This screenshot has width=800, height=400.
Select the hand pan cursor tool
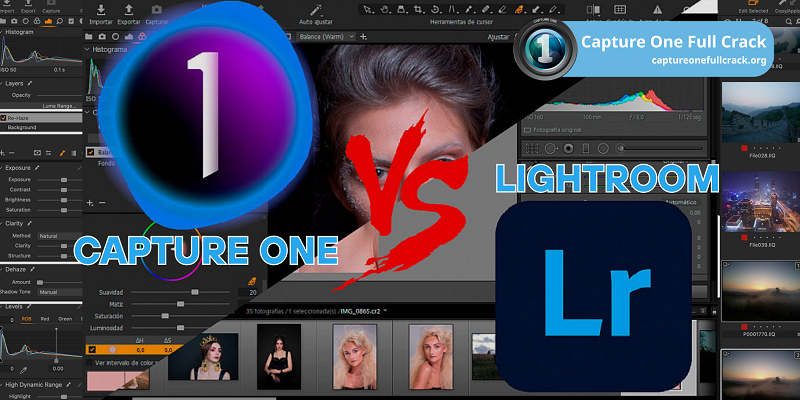pos(385,9)
